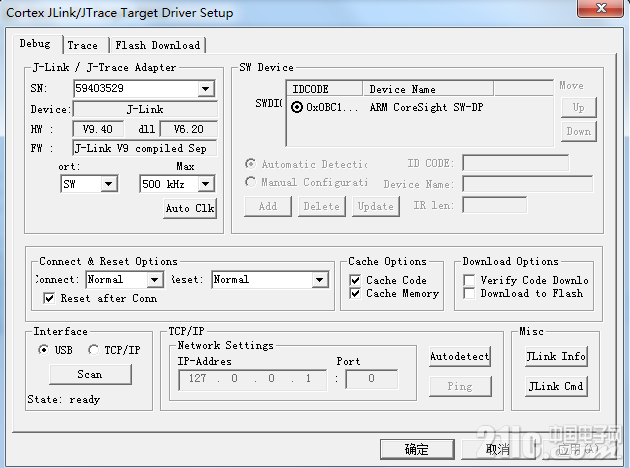Open the Max clock 500 kHz dropdown
The height and width of the screenshot is (468, 630).
[x=205, y=184]
